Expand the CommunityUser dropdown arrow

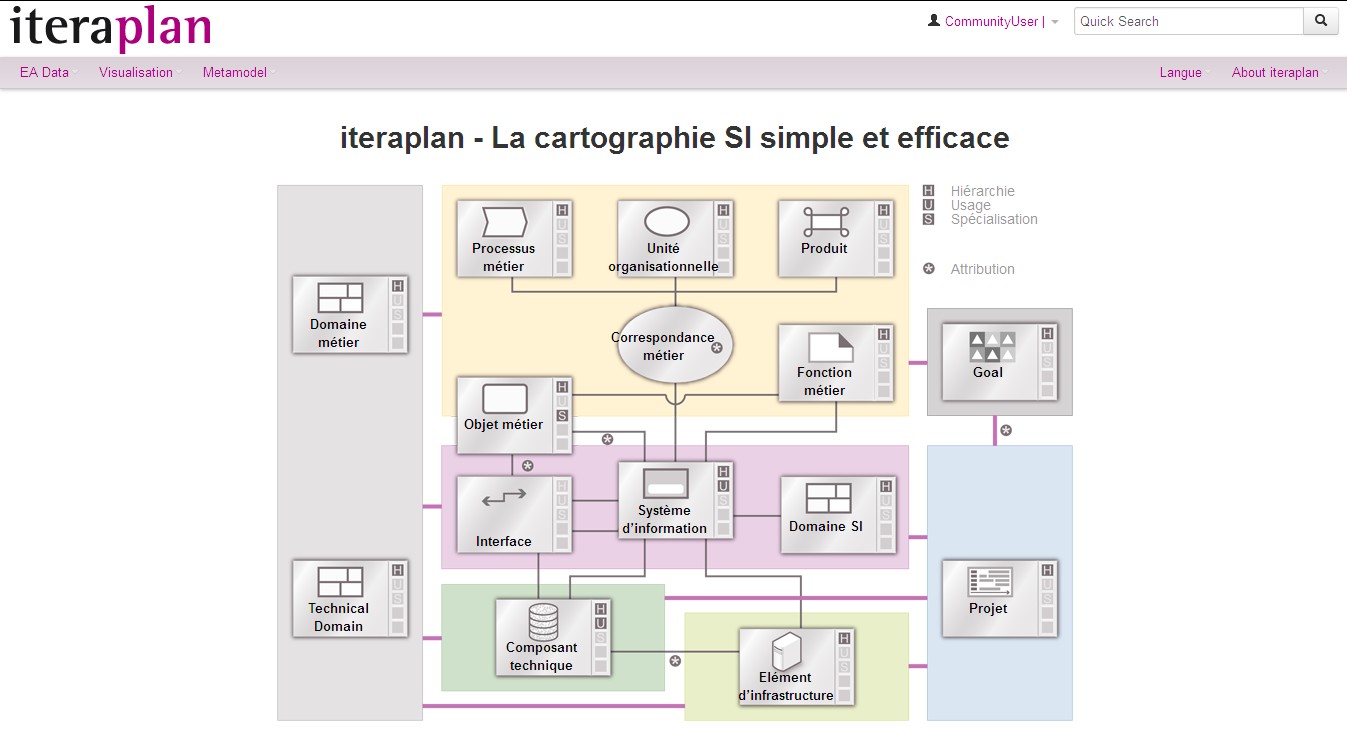tap(1055, 22)
